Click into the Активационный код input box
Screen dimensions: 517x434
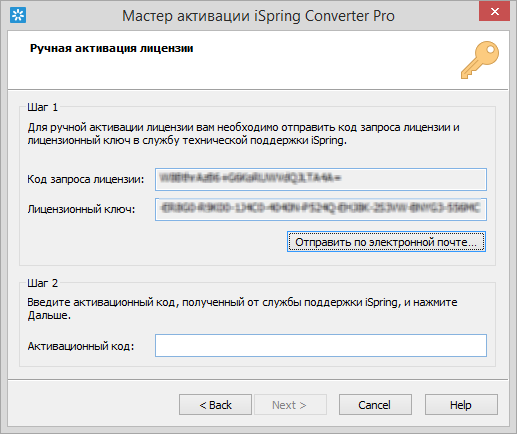click(x=321, y=345)
